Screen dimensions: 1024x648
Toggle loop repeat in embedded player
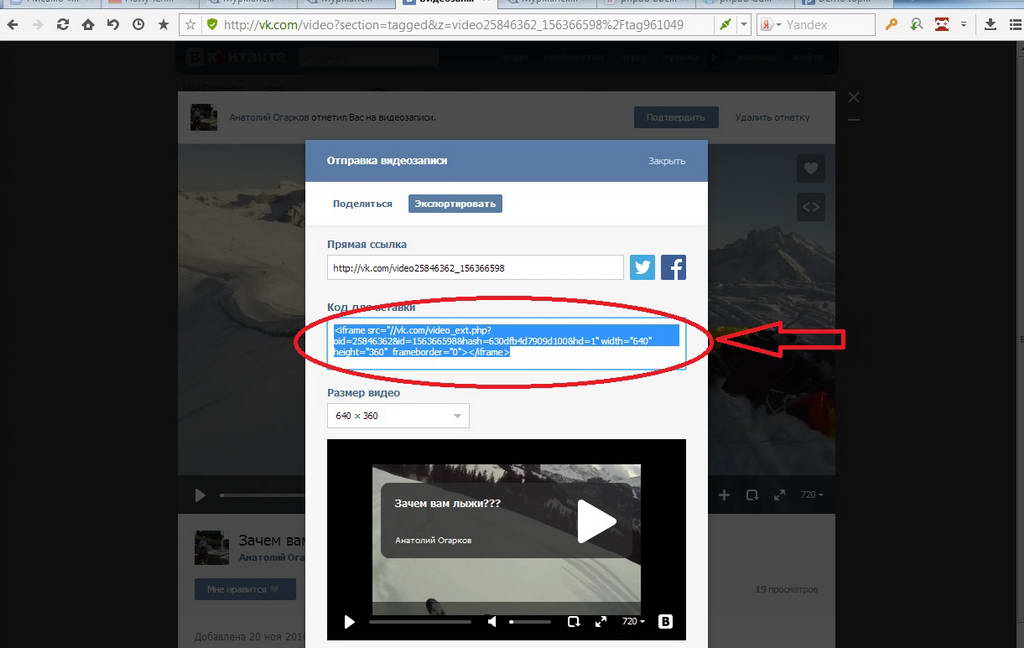(574, 622)
